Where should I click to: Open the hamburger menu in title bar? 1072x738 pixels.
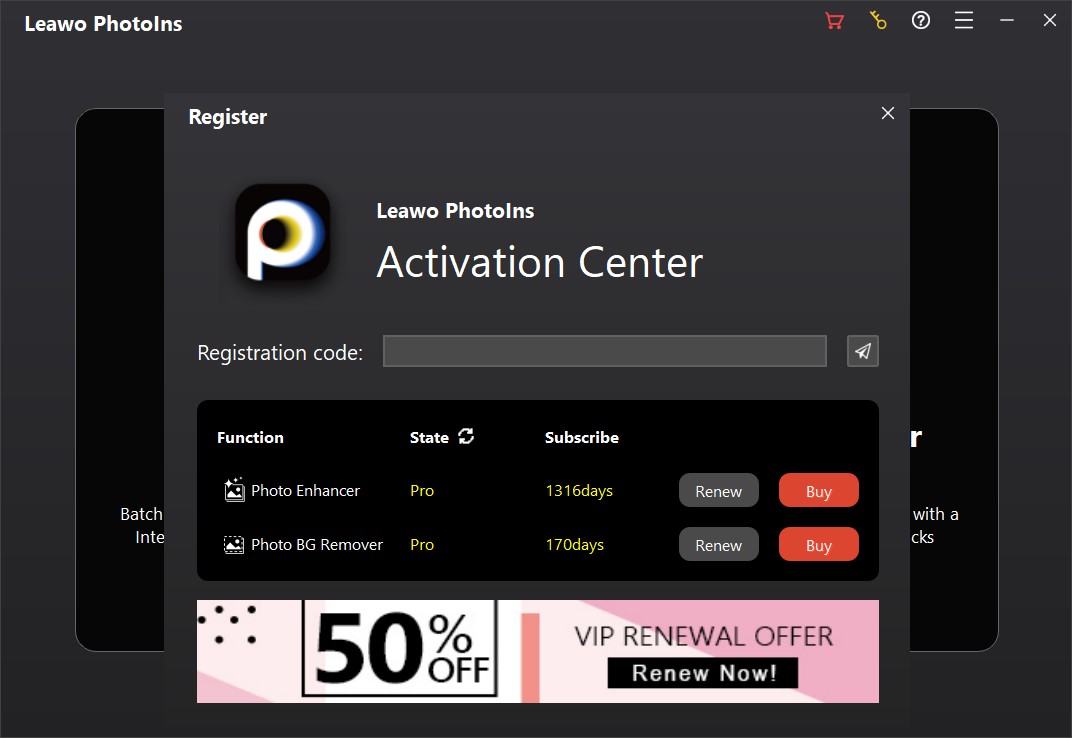(964, 21)
